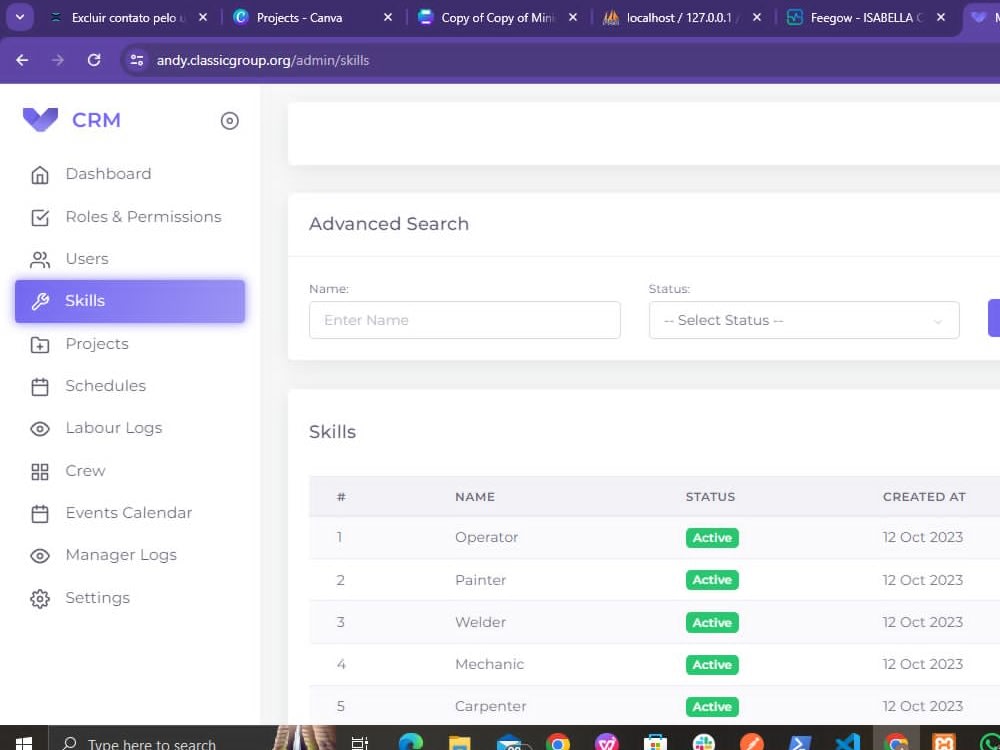This screenshot has width=1000, height=750.
Task: Click the Projects icon in the sidebar
Action: (40, 343)
